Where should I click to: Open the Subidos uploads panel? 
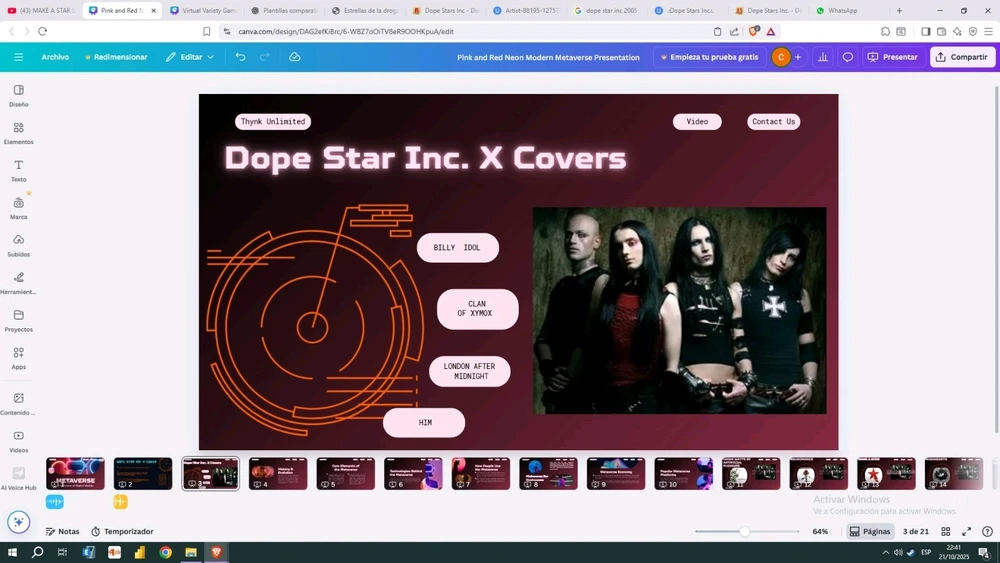pyautogui.click(x=18, y=245)
